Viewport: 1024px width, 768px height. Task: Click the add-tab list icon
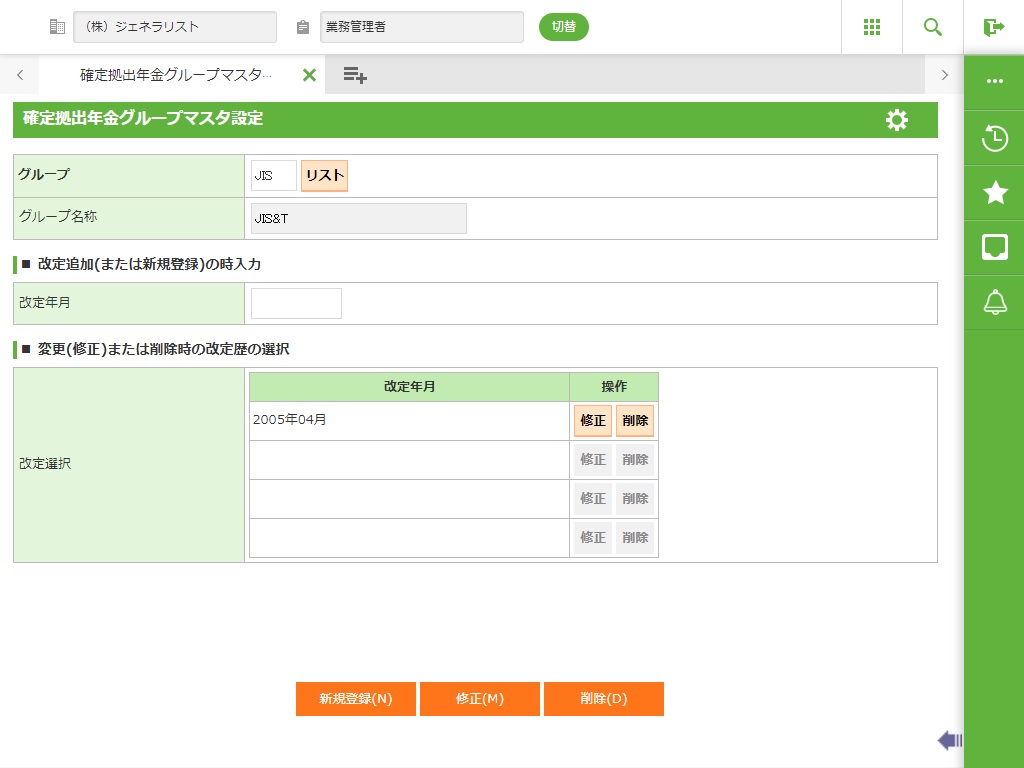355,75
